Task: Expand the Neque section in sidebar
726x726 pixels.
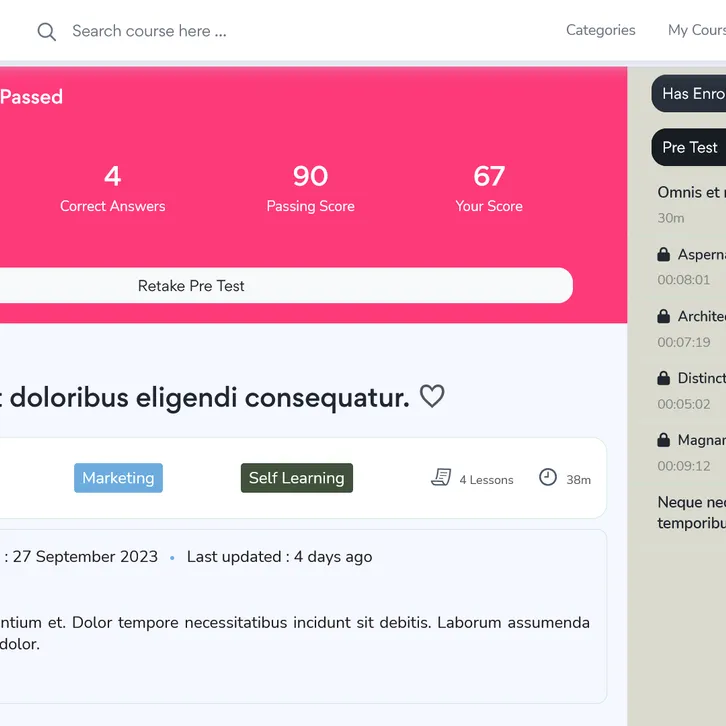Action: tap(691, 512)
